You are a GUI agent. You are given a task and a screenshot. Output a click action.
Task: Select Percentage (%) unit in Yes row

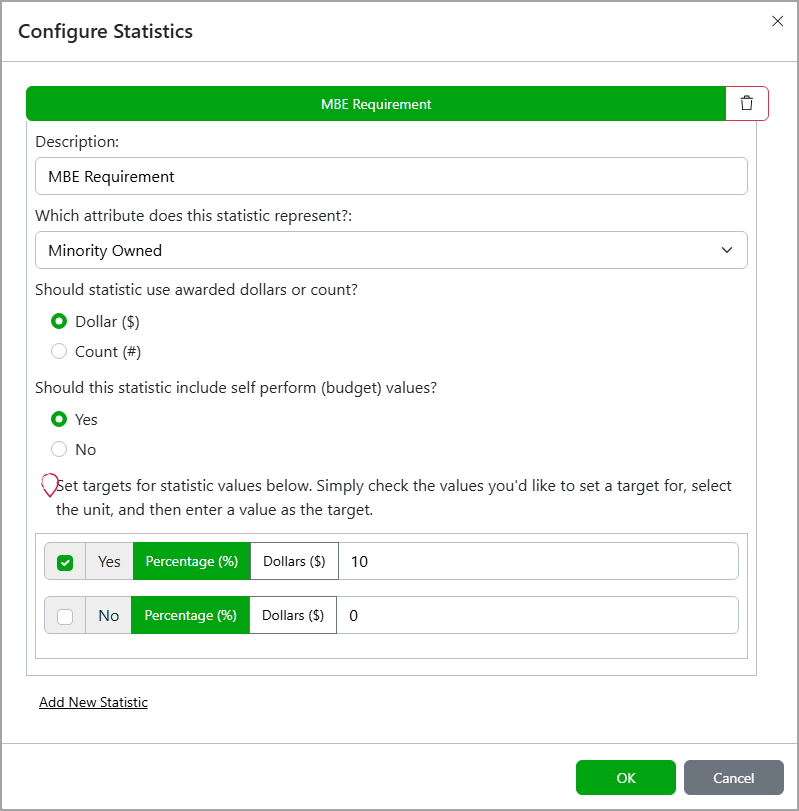coord(192,561)
